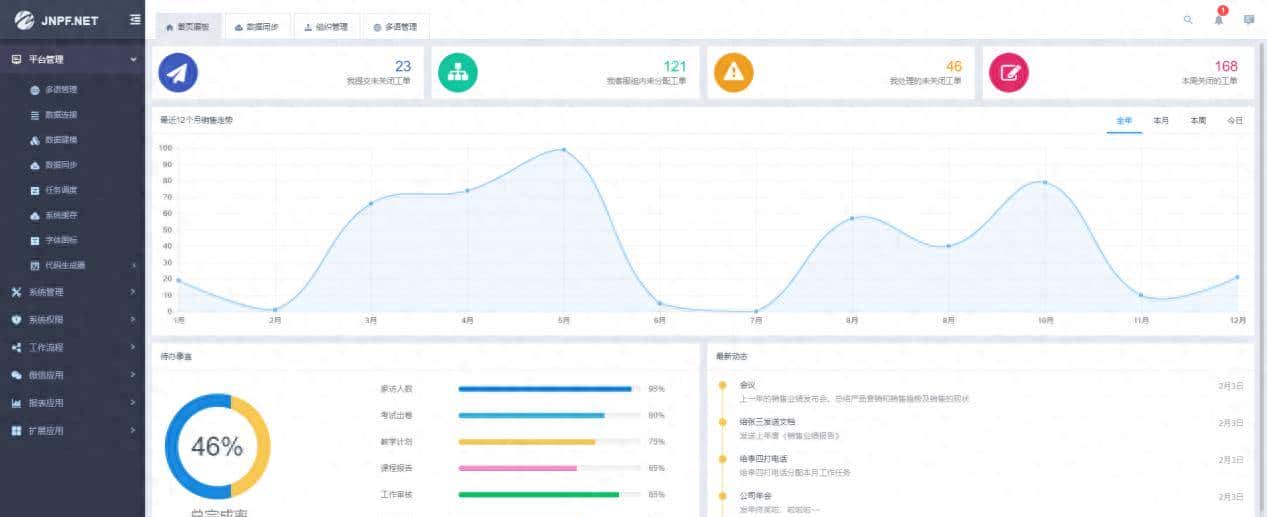Click the blue paper plane icon
1267x517 pixels.
coord(178,72)
